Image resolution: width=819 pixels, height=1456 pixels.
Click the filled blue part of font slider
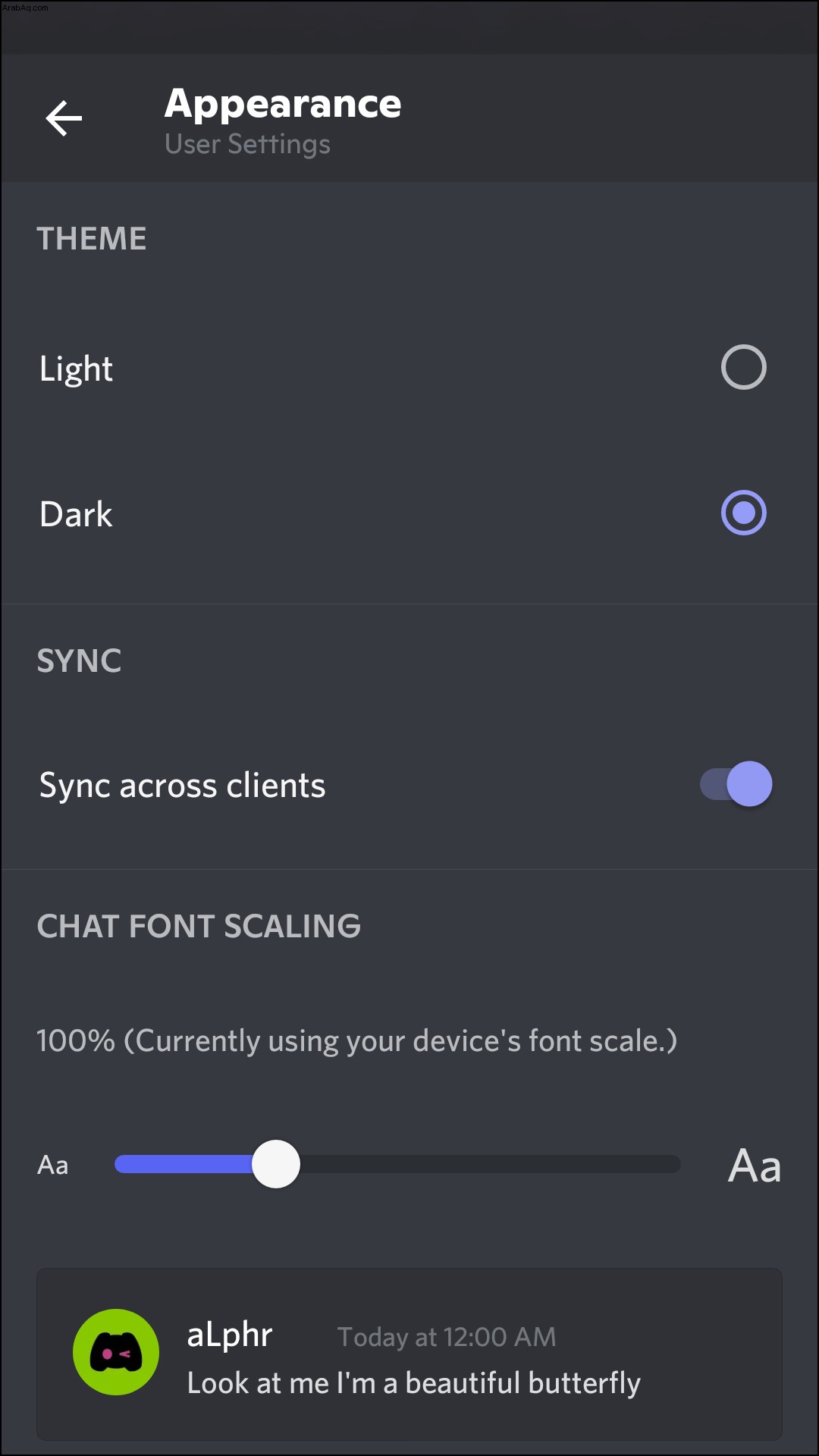(184, 1164)
